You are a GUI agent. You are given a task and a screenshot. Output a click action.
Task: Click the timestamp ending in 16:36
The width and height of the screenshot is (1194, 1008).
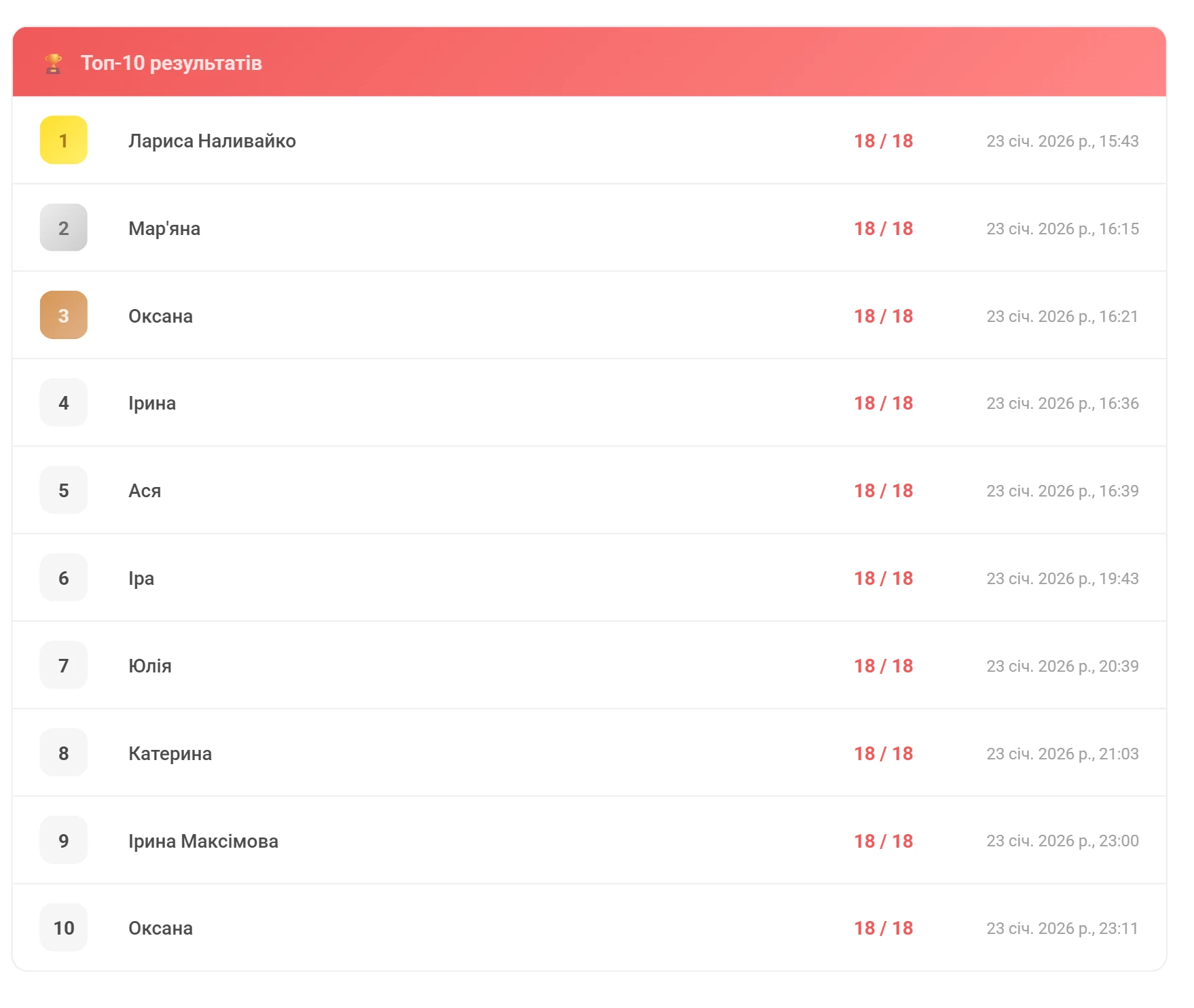pos(1062,403)
